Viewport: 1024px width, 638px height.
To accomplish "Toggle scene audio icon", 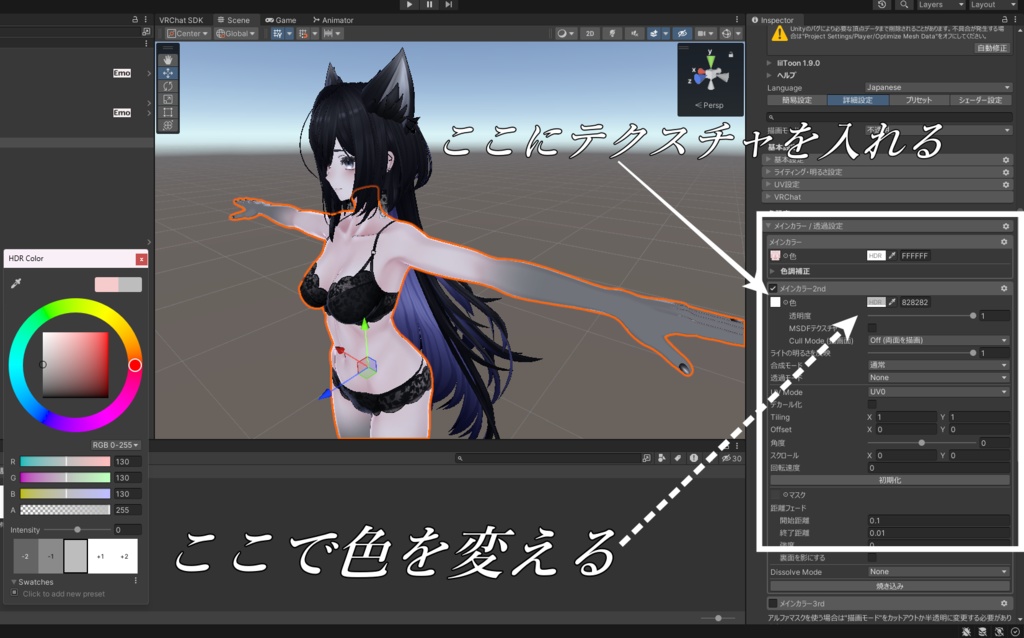I will [x=633, y=33].
